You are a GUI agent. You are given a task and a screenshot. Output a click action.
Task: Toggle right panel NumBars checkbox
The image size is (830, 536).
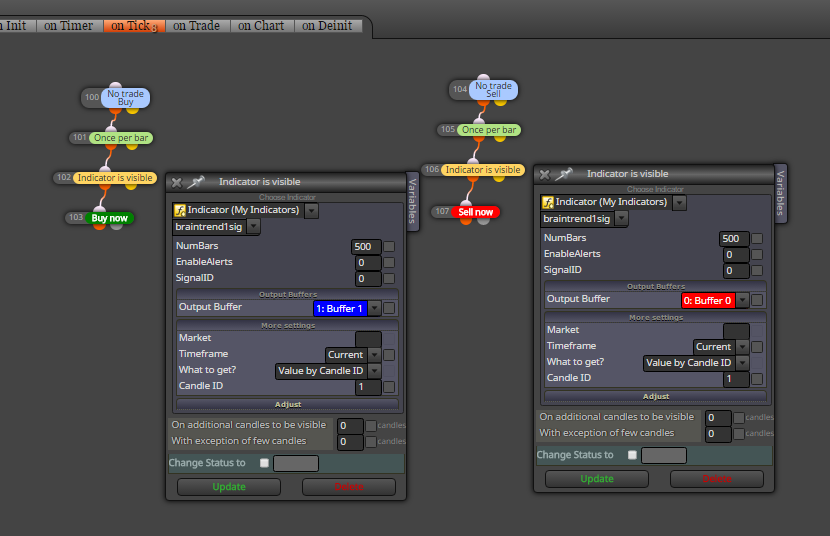pos(757,239)
